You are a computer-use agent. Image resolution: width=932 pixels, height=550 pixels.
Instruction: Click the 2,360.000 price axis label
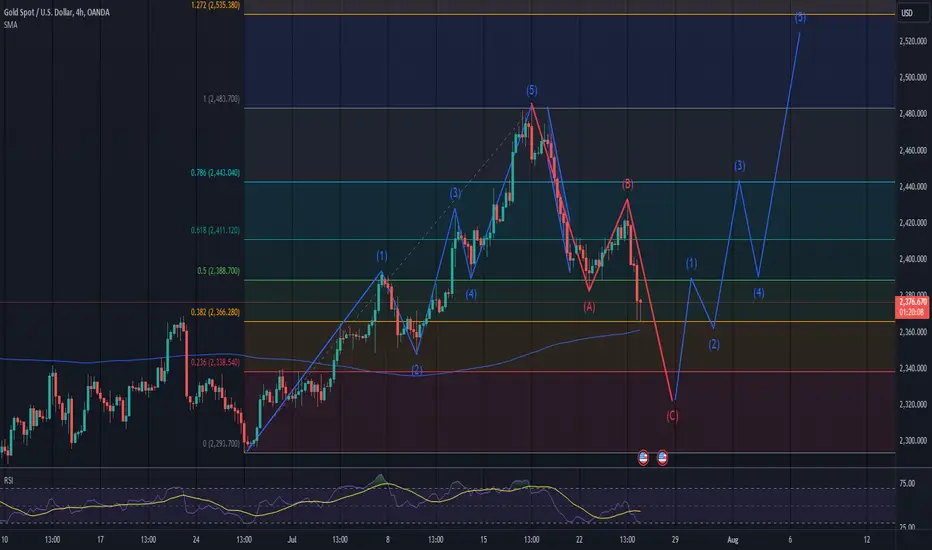click(x=913, y=332)
